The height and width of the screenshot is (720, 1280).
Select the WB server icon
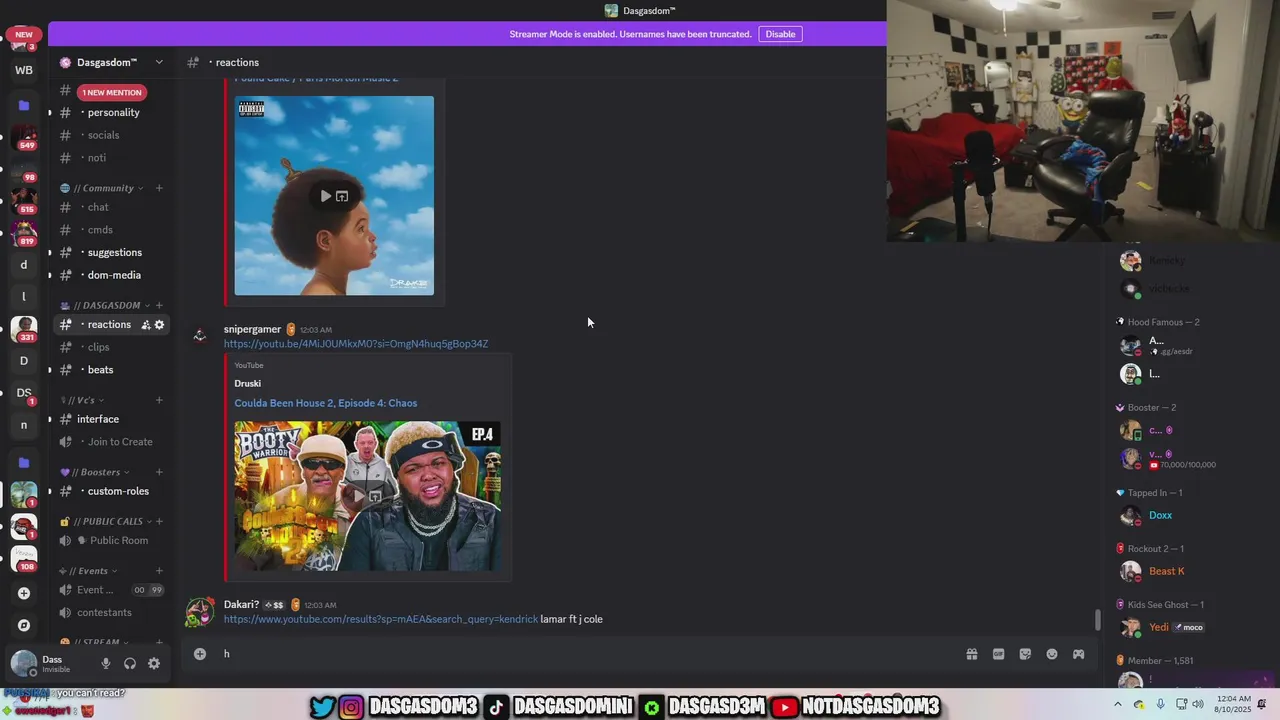[24, 70]
